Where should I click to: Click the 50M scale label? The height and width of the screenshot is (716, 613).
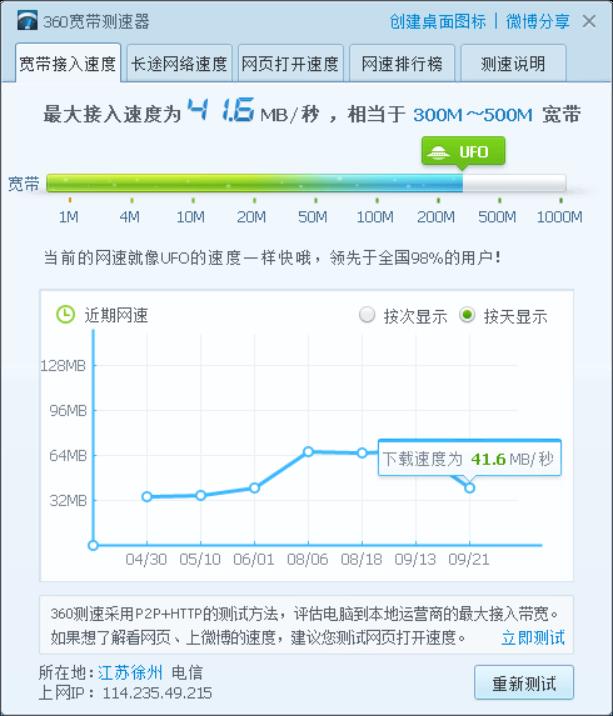313,217
